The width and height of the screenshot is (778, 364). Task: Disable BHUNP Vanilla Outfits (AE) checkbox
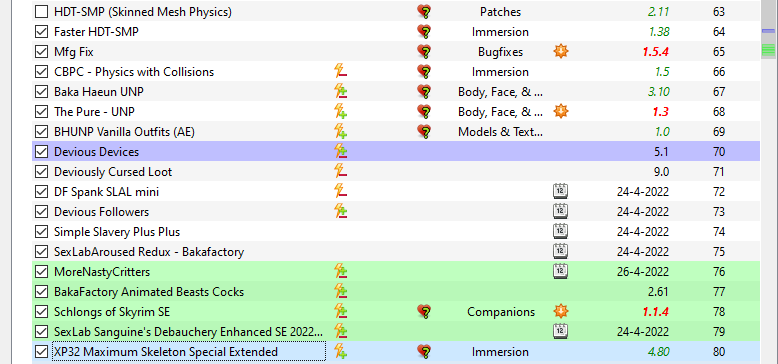click(42, 131)
